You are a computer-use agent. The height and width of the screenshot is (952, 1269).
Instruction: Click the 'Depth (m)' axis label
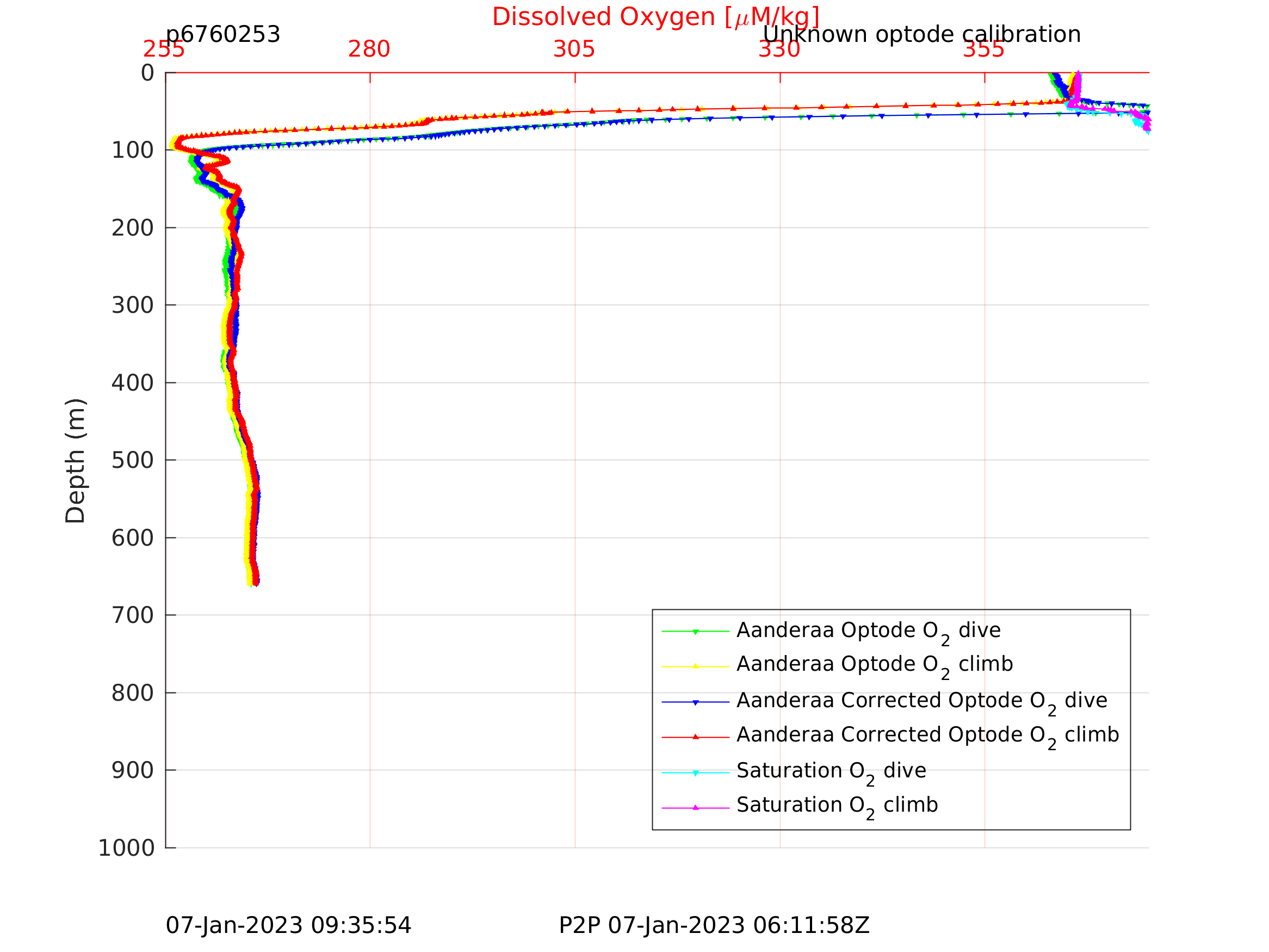tap(75, 460)
